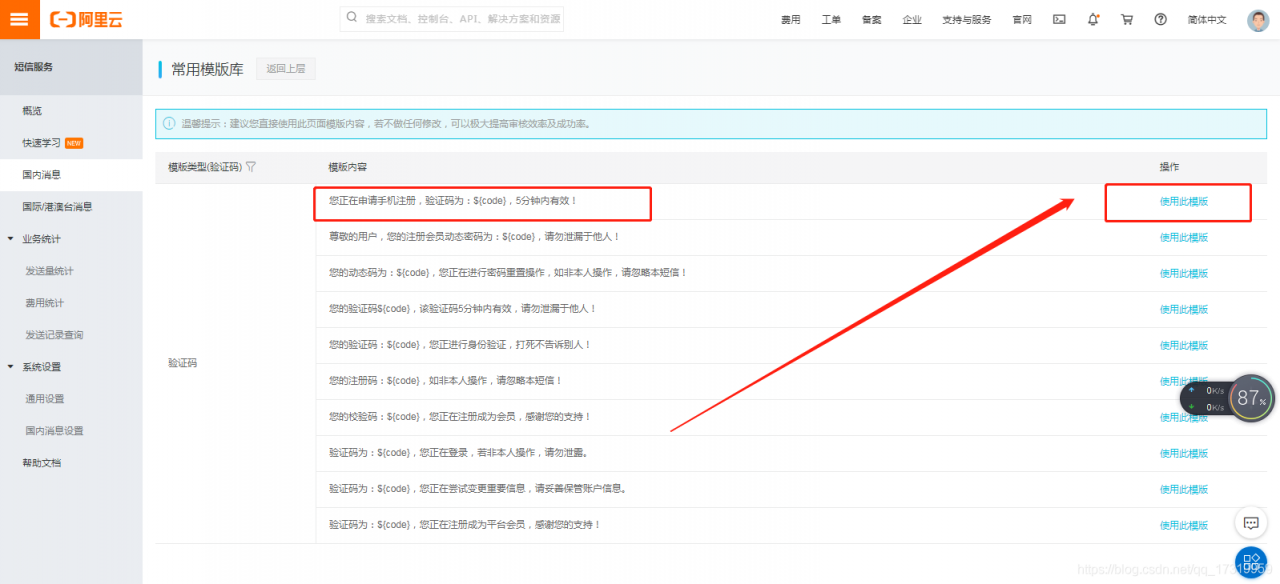1280x584 pixels.
Task: Click 使用此模版 for 验证码5分钟内有效 template
Action: point(1184,310)
